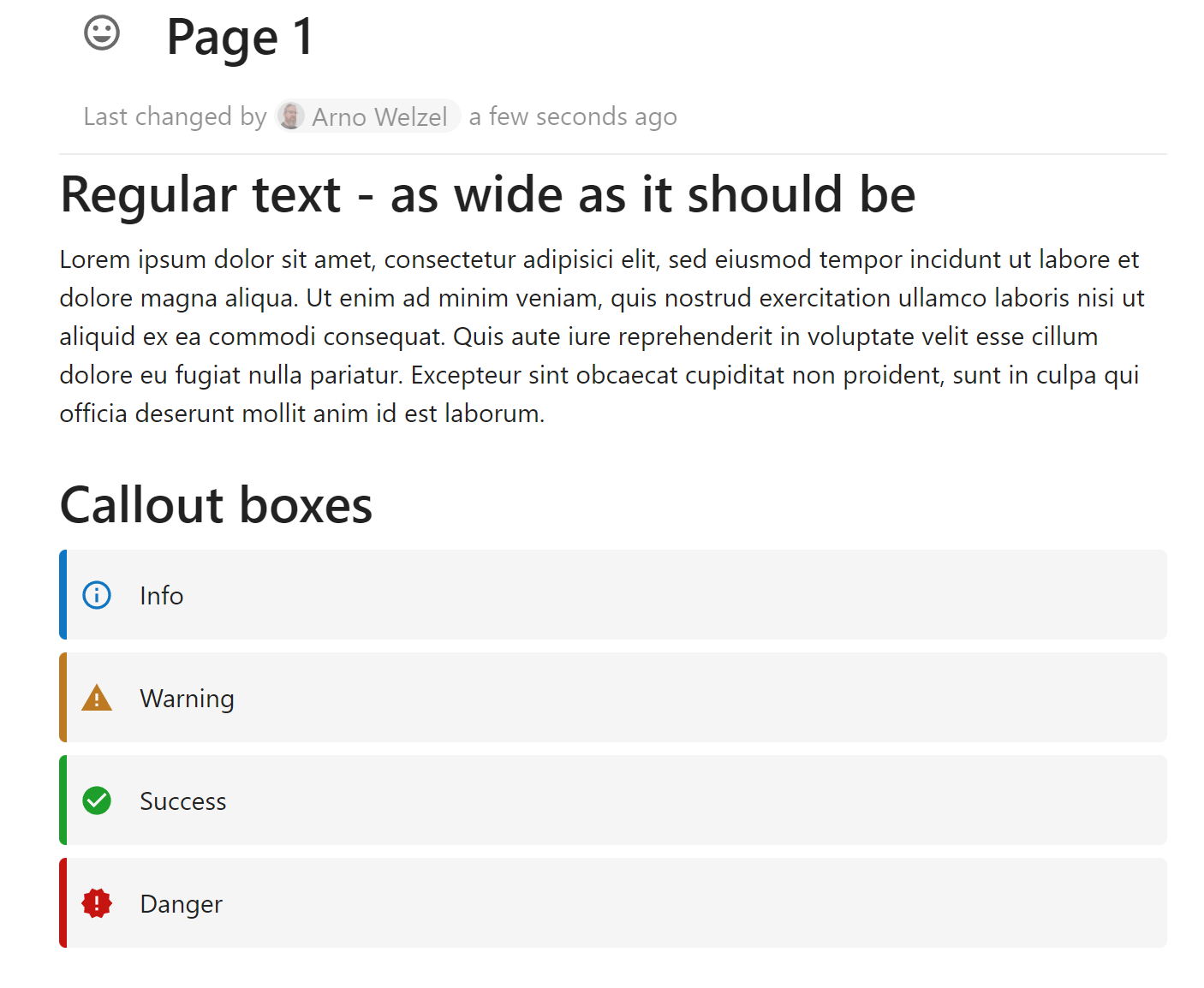
Task: Select the 'Callout boxes' heading
Action: (216, 505)
